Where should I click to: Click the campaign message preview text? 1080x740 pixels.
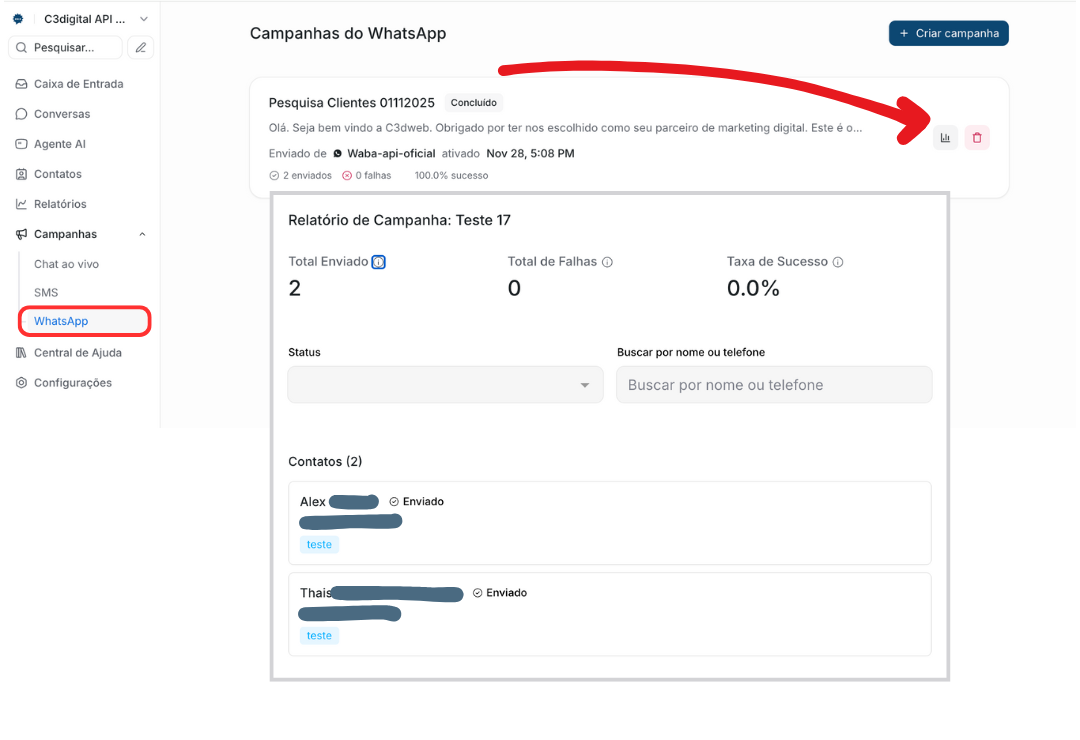(x=565, y=128)
